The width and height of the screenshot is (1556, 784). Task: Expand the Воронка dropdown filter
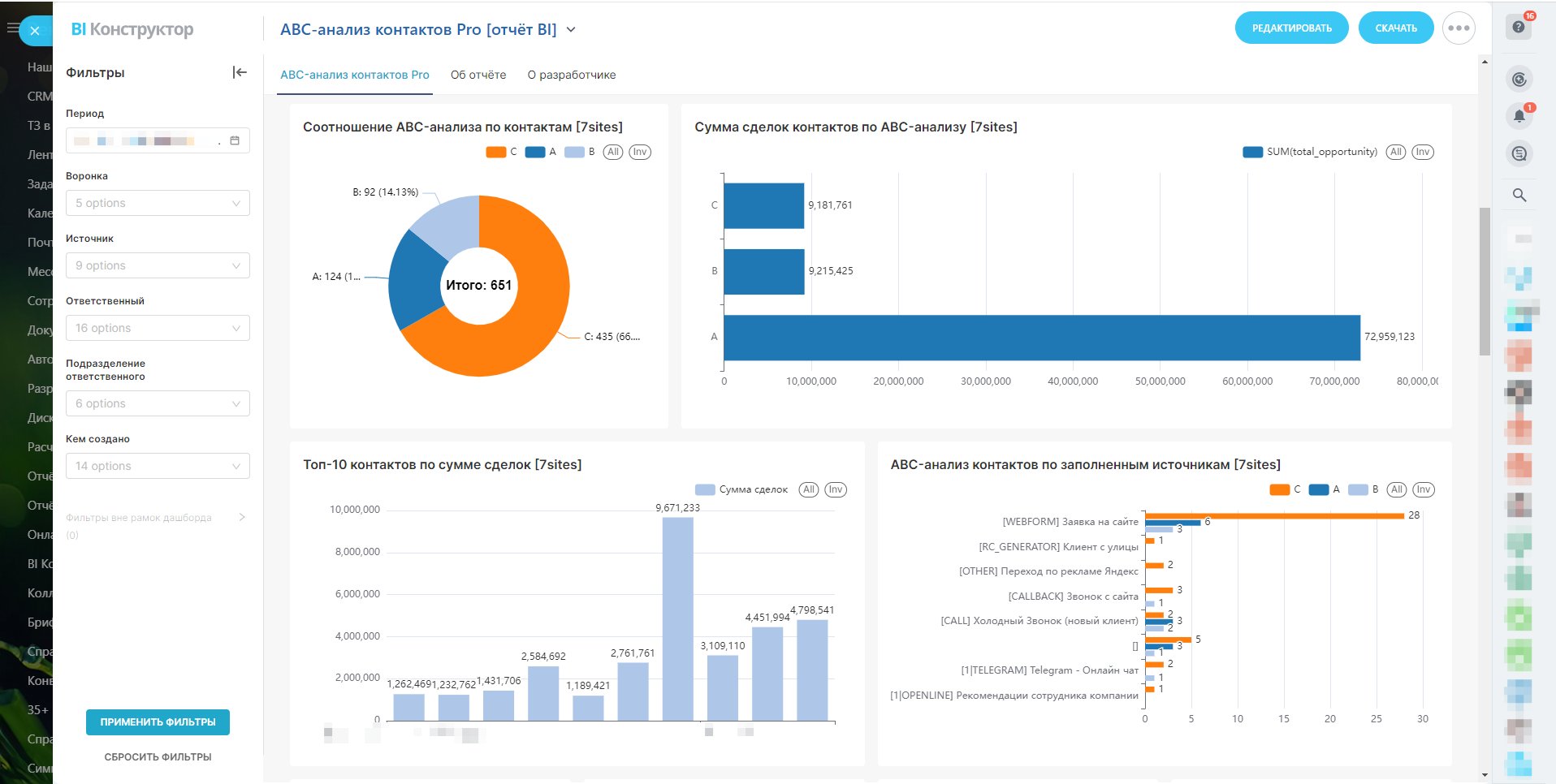click(158, 203)
